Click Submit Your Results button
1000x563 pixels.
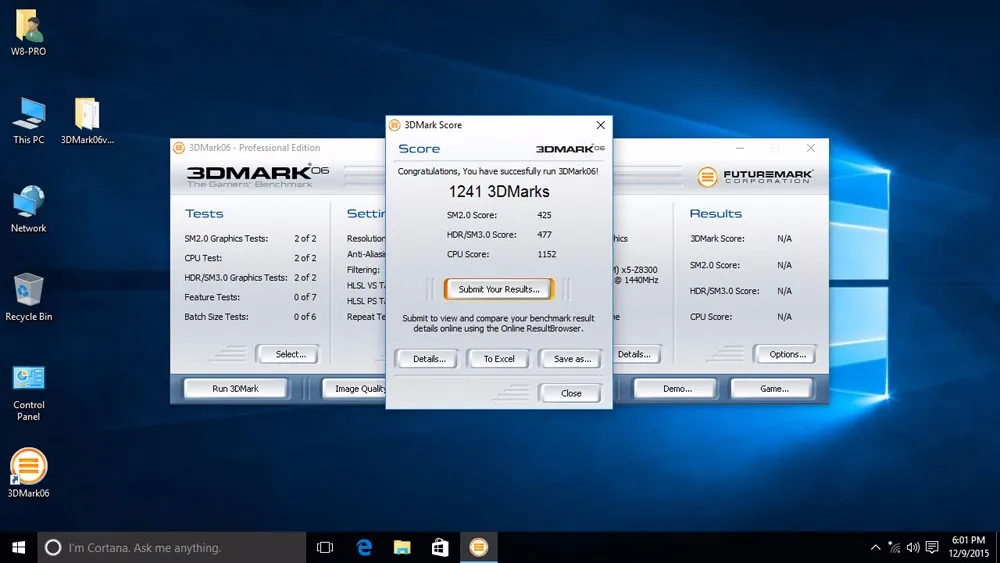499,289
